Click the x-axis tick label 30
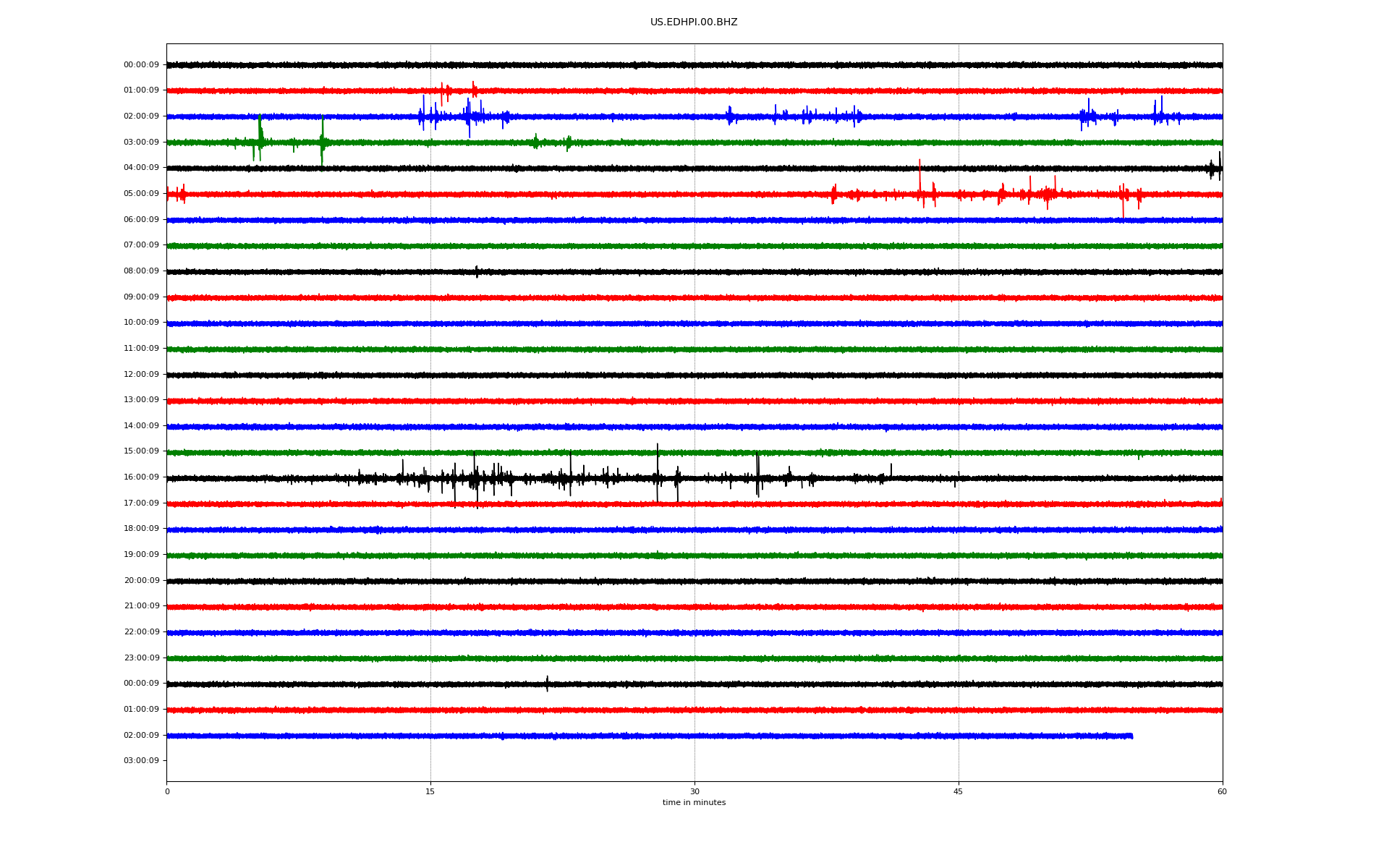The width and height of the screenshot is (1389, 868). (694, 791)
